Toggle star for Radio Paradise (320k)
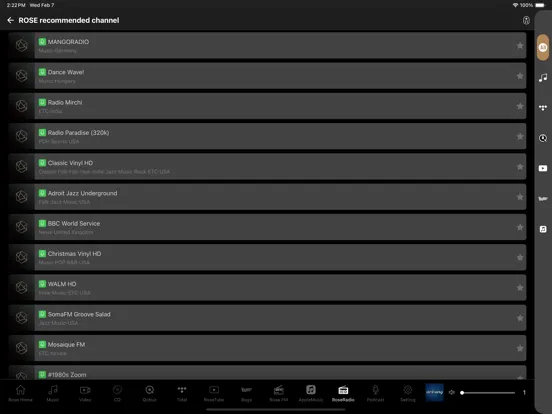The height and width of the screenshot is (414, 552). [x=520, y=137]
